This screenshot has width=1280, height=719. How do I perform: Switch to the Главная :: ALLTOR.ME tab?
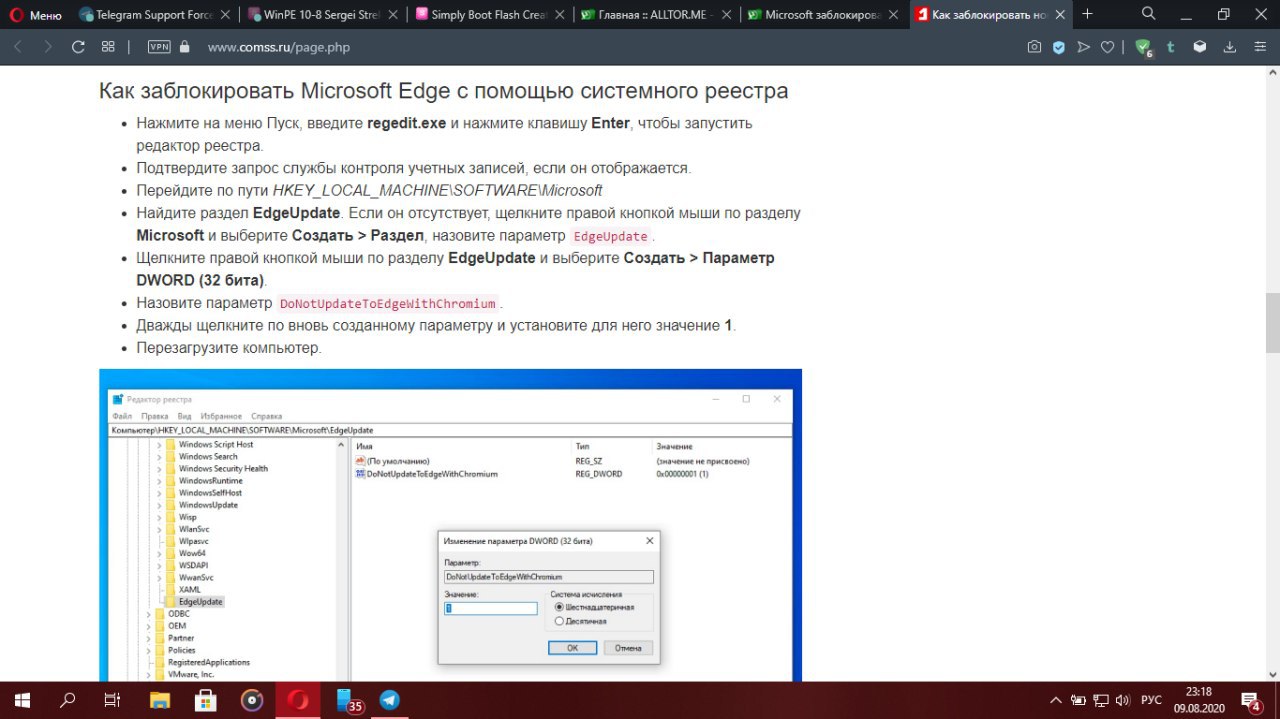(647, 15)
